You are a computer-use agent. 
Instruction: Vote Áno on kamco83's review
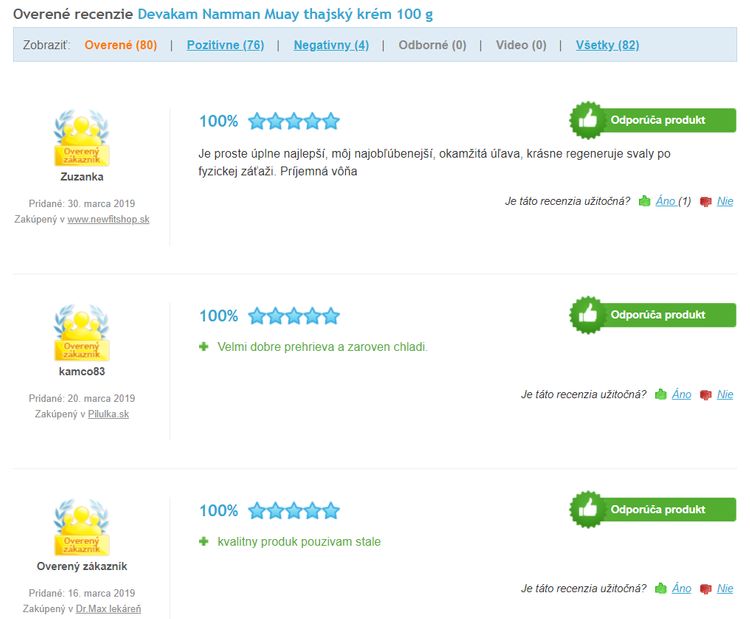tap(682, 394)
